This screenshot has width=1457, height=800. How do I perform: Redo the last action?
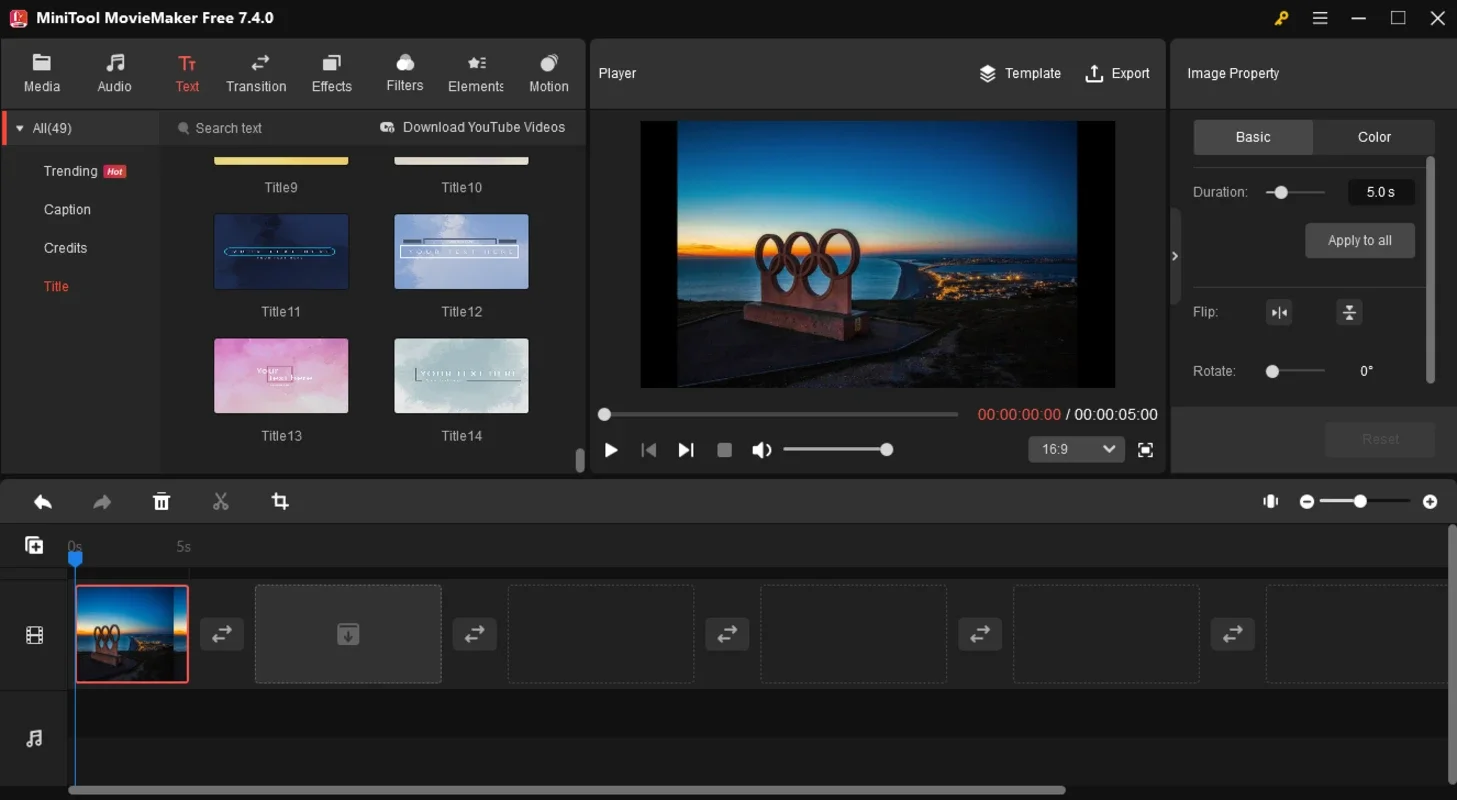[102, 502]
